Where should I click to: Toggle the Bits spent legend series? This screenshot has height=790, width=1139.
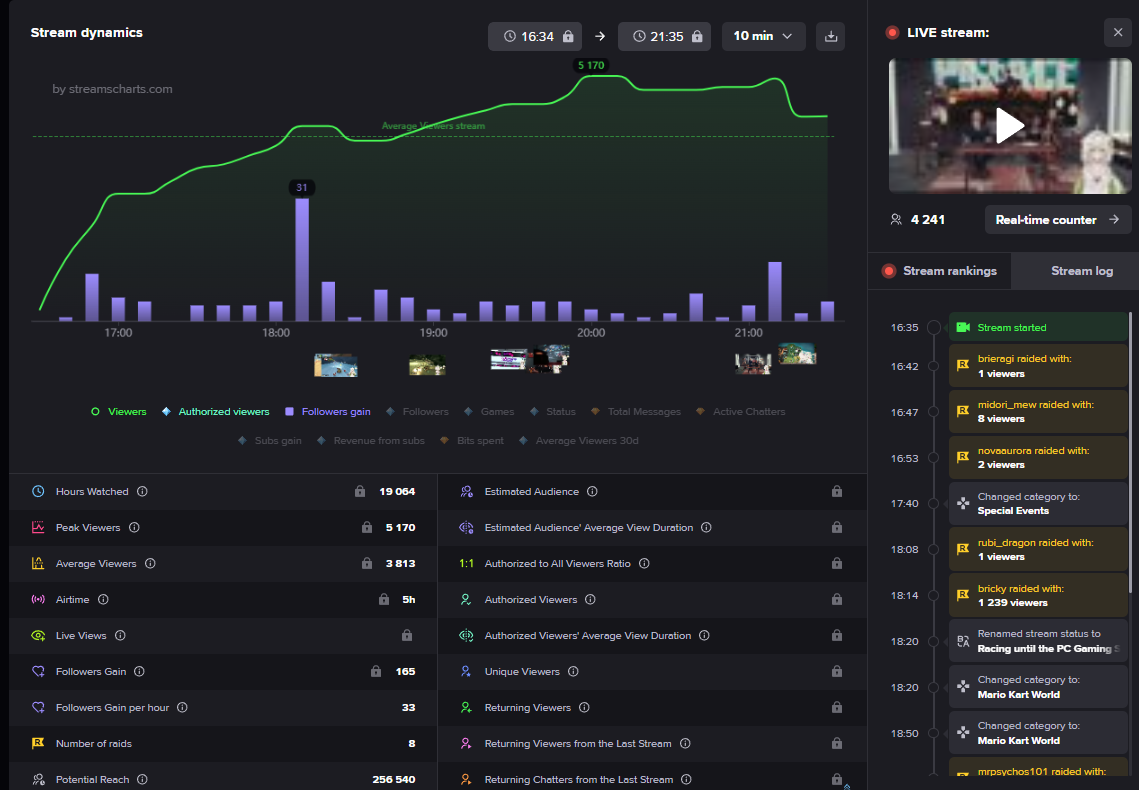point(471,441)
